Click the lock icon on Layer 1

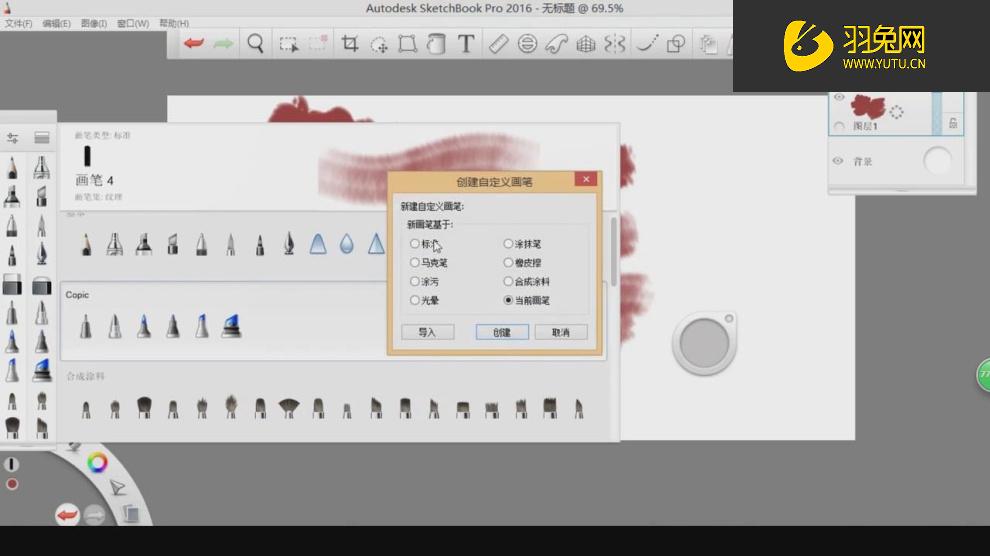[953, 122]
